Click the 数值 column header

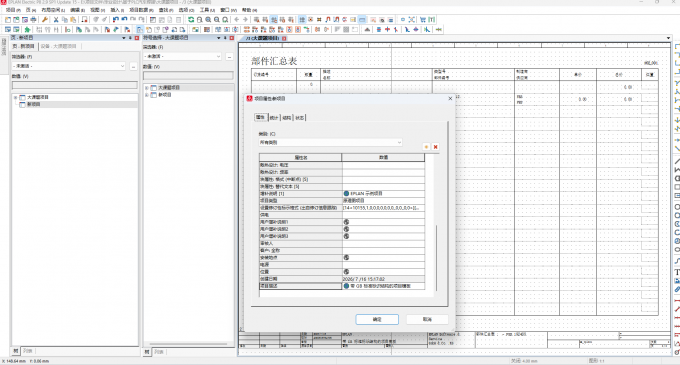pyautogui.click(x=383, y=157)
